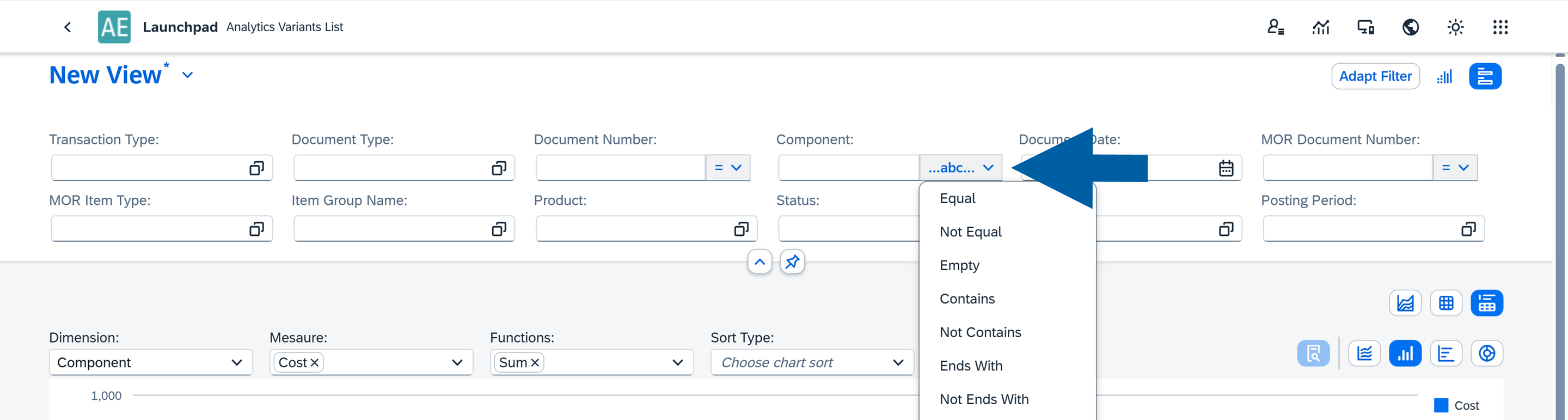Toggle the line chart type button
Screen dimensions: 1568x420
1364,354
